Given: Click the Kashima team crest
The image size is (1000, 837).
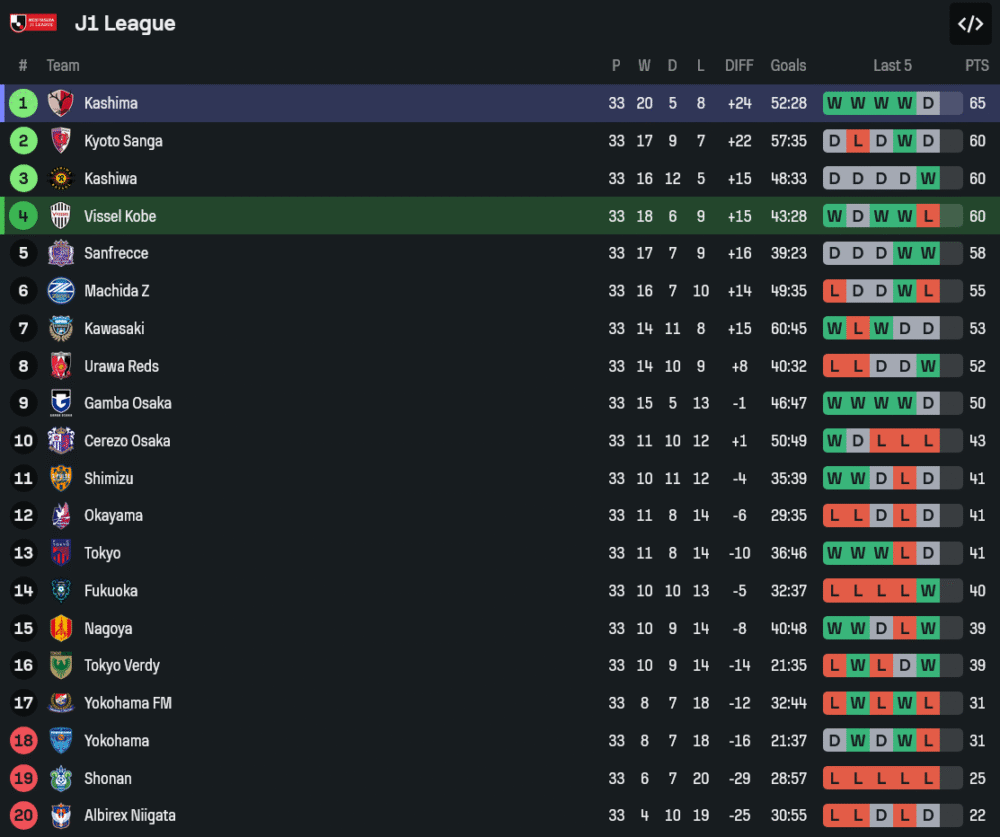Looking at the screenshot, I should point(61,103).
